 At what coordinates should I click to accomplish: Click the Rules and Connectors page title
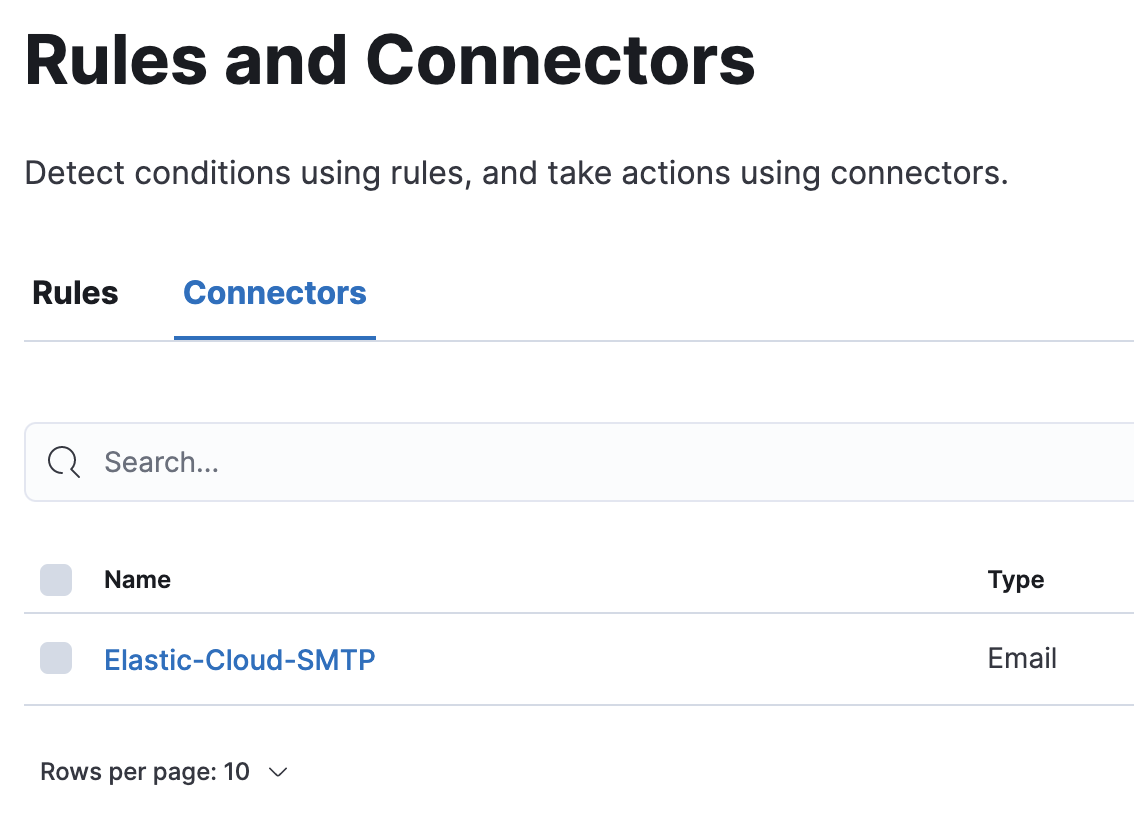coord(390,60)
